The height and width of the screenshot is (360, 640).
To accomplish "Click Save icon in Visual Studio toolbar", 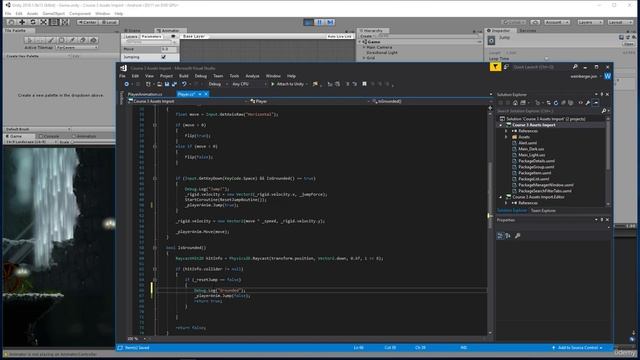I will coord(167,84).
